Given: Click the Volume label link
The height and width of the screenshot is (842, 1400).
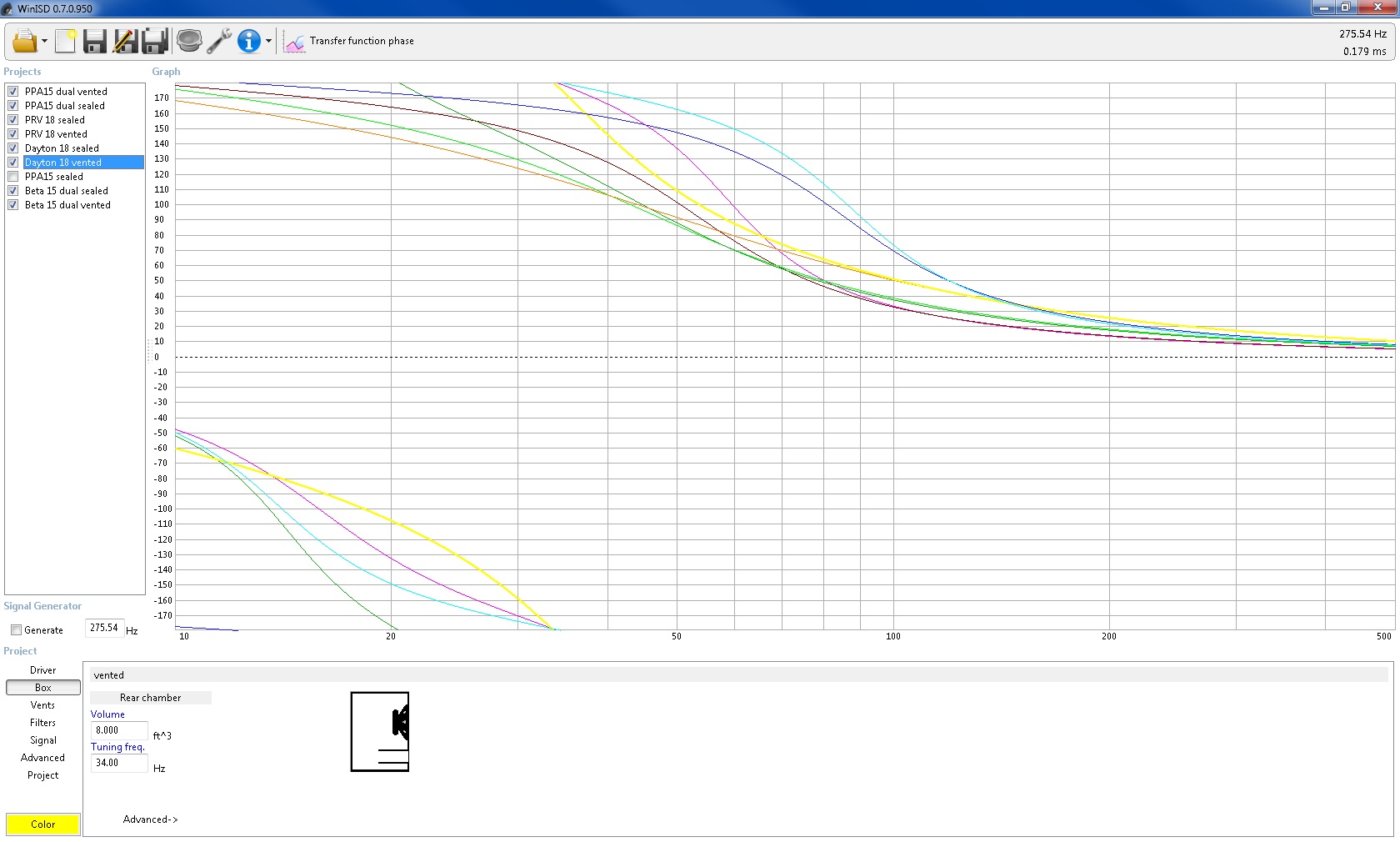Looking at the screenshot, I should 107,714.
